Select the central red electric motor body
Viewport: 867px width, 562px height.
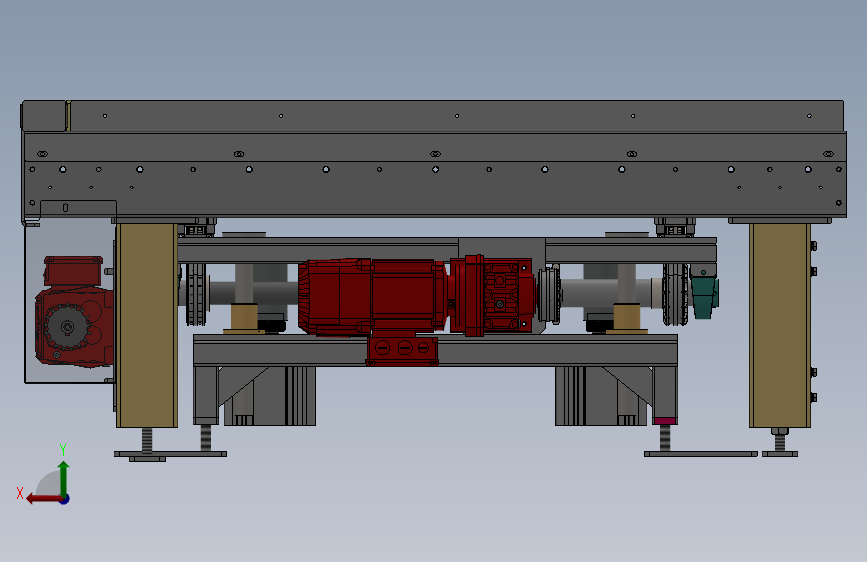[372, 296]
